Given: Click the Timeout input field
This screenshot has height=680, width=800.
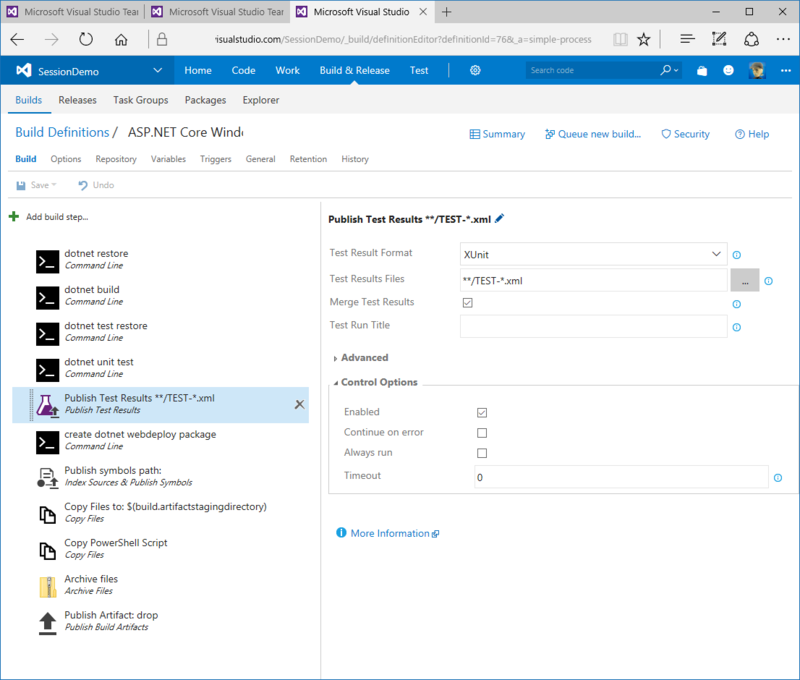Looking at the screenshot, I should pos(621,477).
